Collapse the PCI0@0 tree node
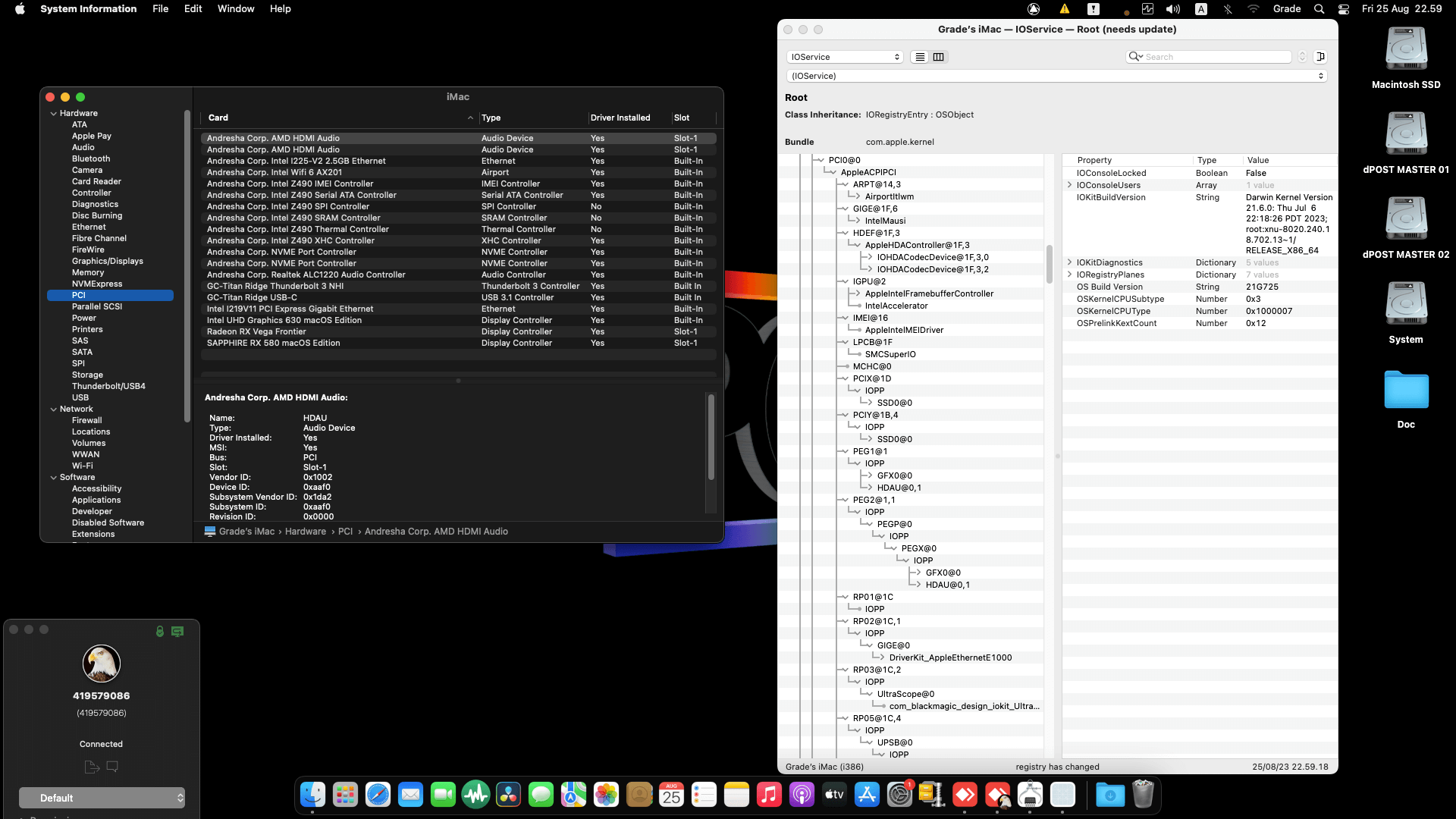The image size is (1456, 819). coord(819,160)
